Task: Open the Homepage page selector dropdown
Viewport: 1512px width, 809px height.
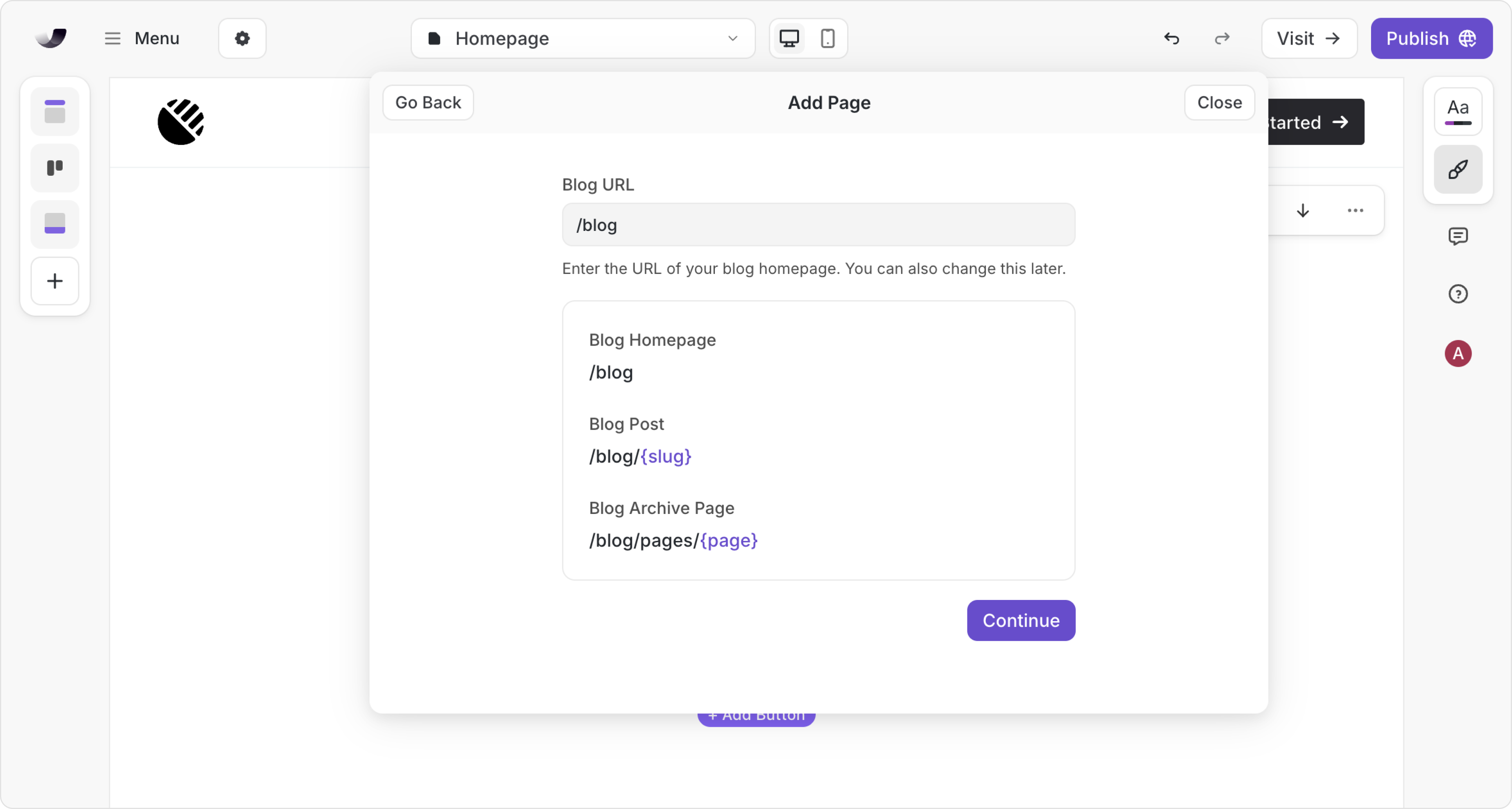Action: click(582, 39)
